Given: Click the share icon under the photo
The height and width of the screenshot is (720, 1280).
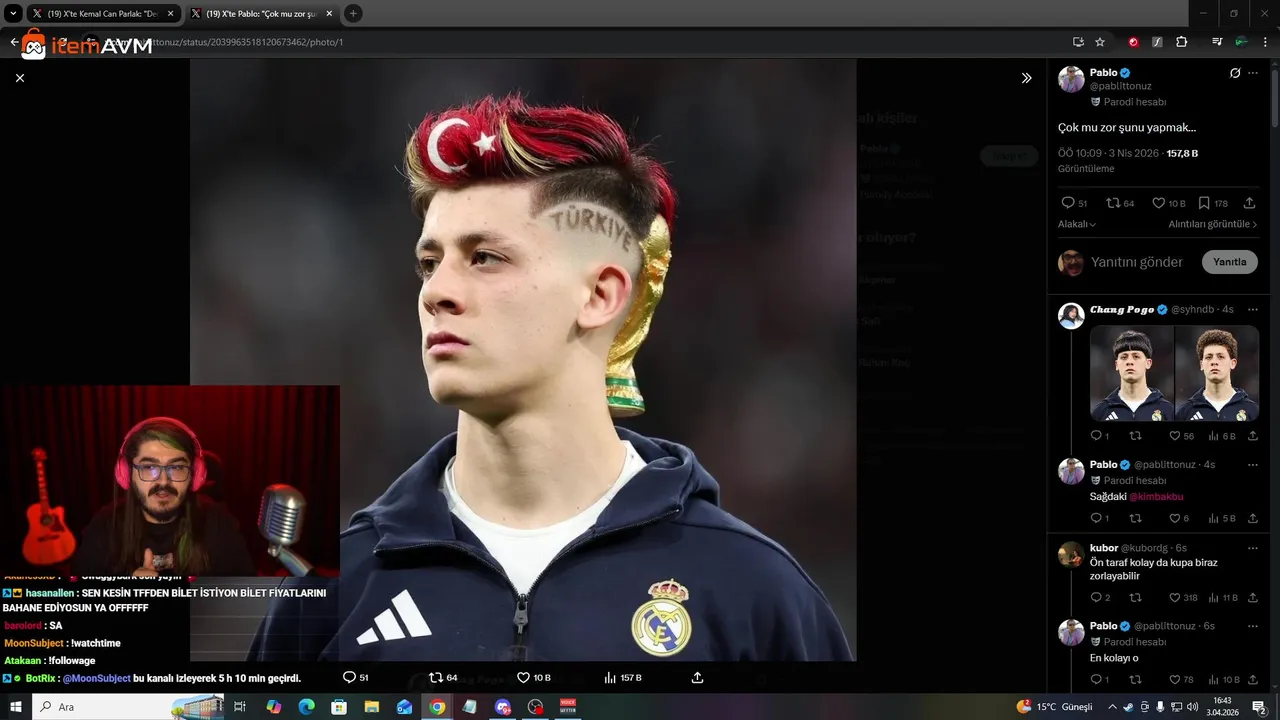Looking at the screenshot, I should (698, 677).
